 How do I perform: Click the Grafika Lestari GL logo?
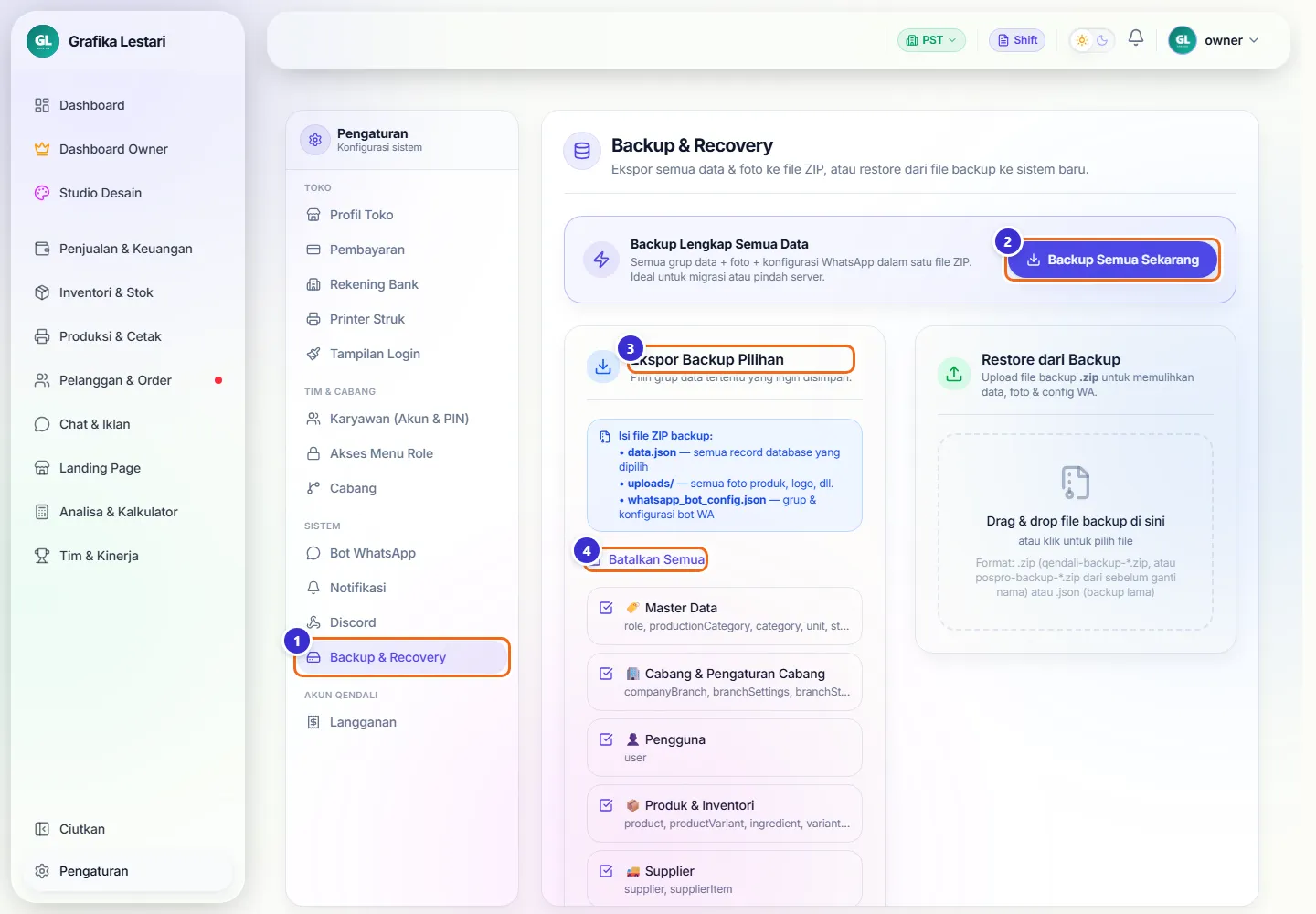tap(43, 41)
